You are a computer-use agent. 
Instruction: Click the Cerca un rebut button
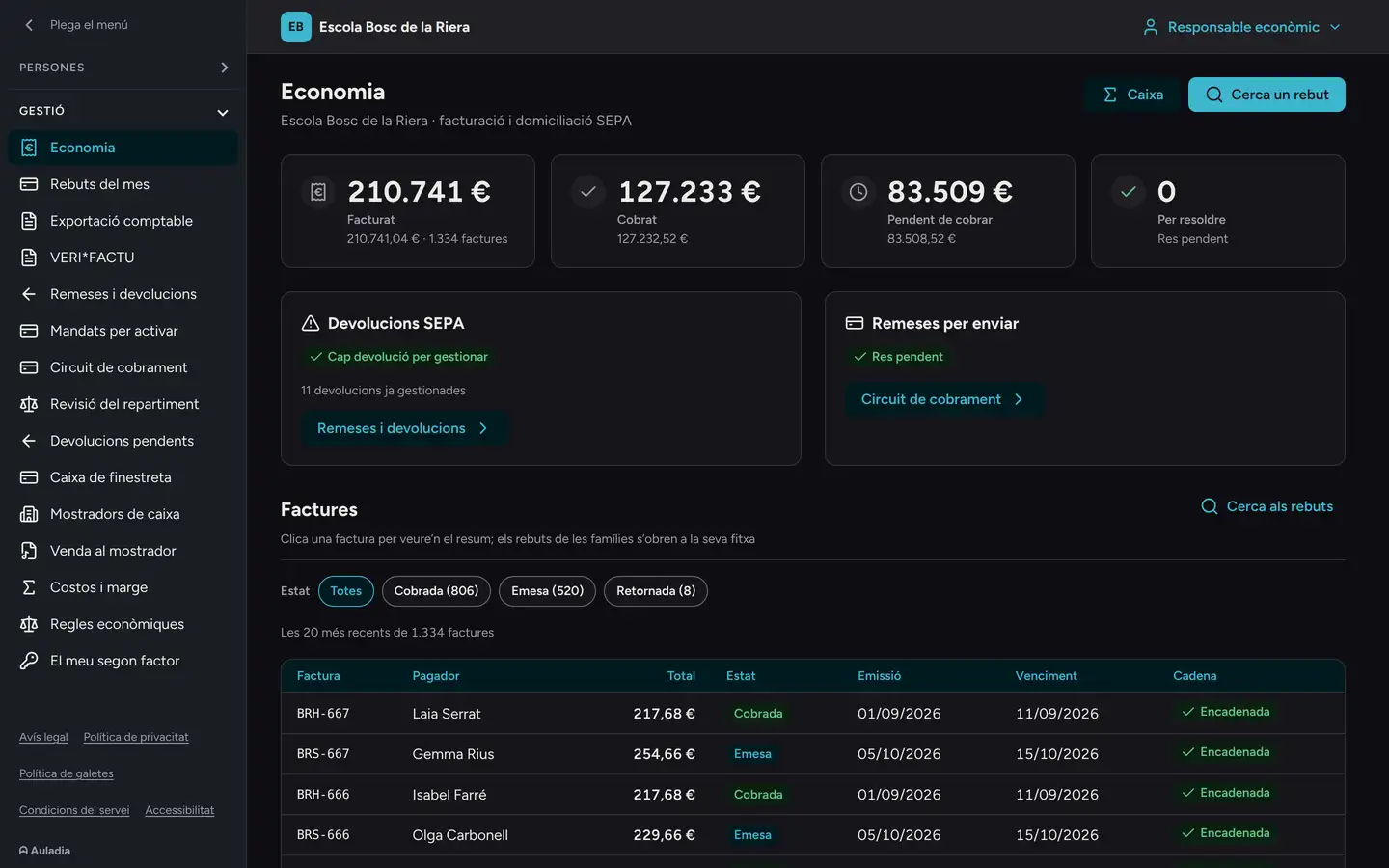[x=1266, y=95]
